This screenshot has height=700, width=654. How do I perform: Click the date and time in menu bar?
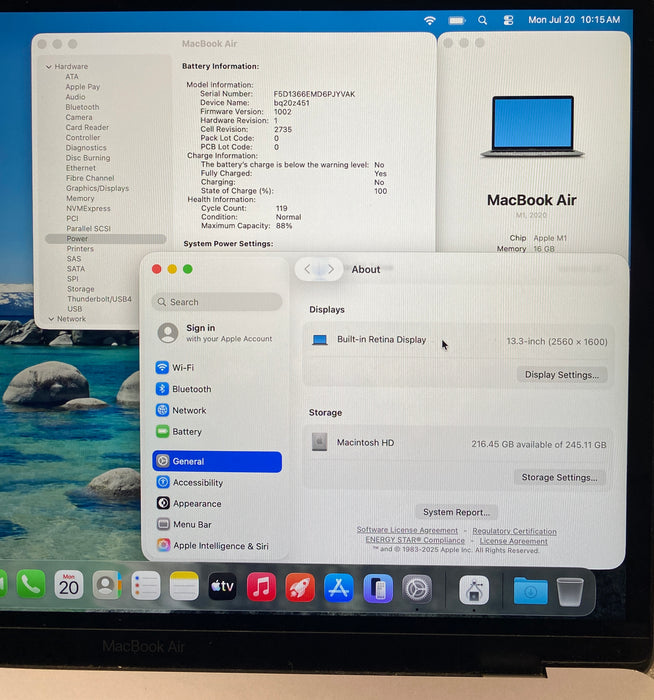point(574,20)
